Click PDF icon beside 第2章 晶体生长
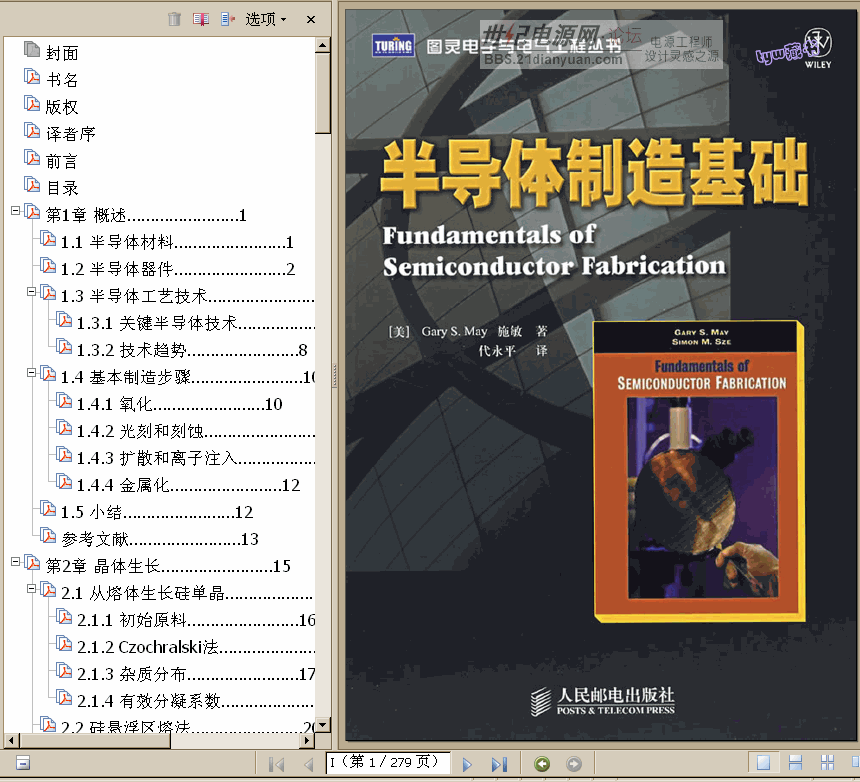 [32, 563]
